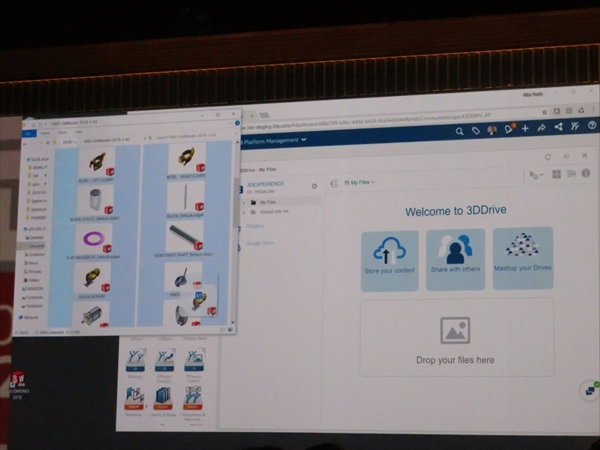Open the user profile avatar
The image size is (600, 450).
coord(492,130)
